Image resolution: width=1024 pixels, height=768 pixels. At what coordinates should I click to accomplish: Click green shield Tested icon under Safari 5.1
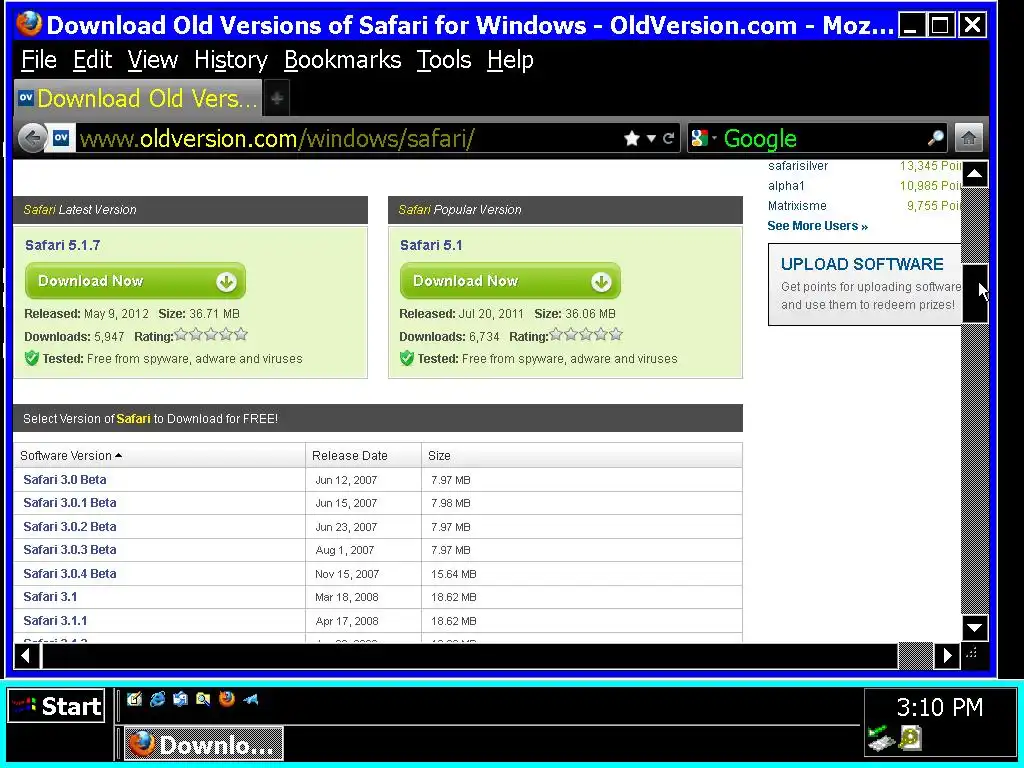tap(406, 358)
